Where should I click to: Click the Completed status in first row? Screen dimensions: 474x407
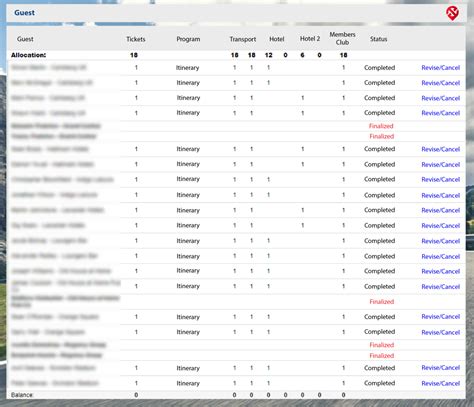tap(379, 68)
